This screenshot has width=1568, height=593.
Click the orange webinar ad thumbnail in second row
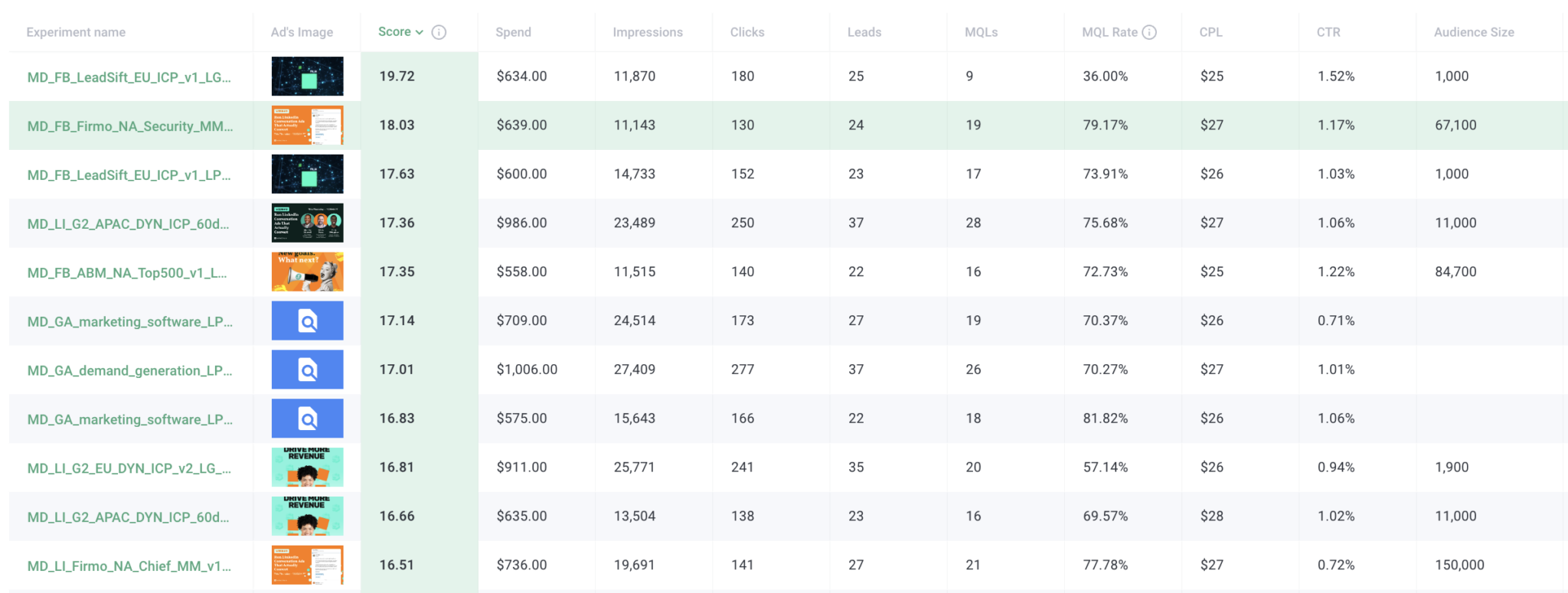pos(307,125)
